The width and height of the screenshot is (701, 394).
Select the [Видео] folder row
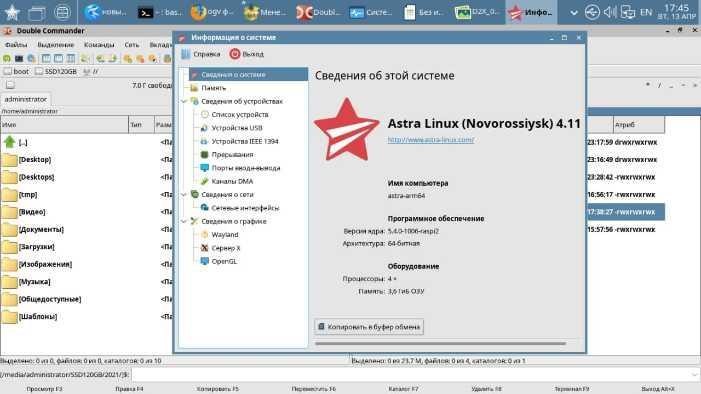click(86, 212)
